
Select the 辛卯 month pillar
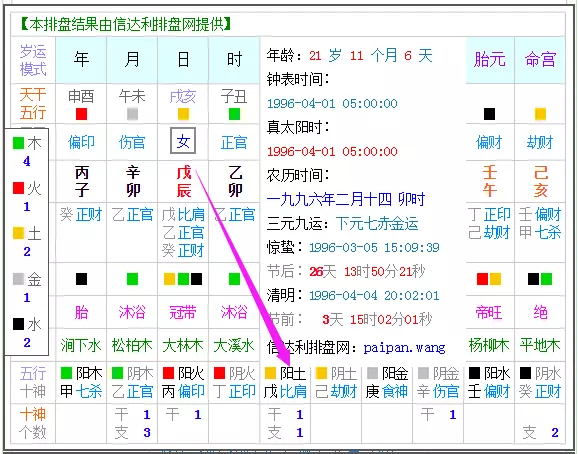pos(133,182)
